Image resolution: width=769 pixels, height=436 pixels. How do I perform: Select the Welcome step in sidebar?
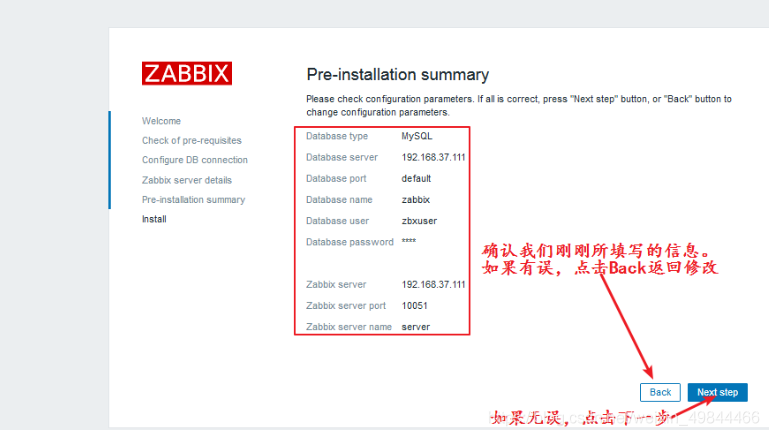(161, 121)
